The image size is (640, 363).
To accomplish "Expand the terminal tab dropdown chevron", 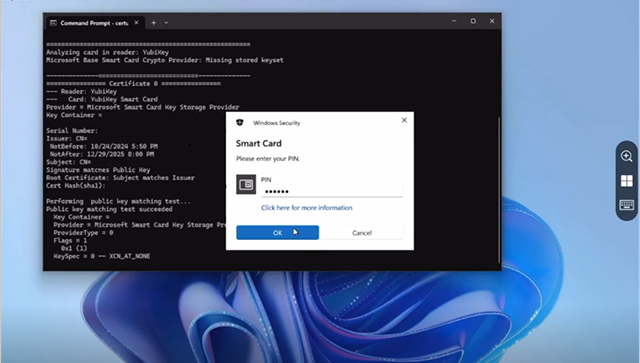I will tap(166, 23).
